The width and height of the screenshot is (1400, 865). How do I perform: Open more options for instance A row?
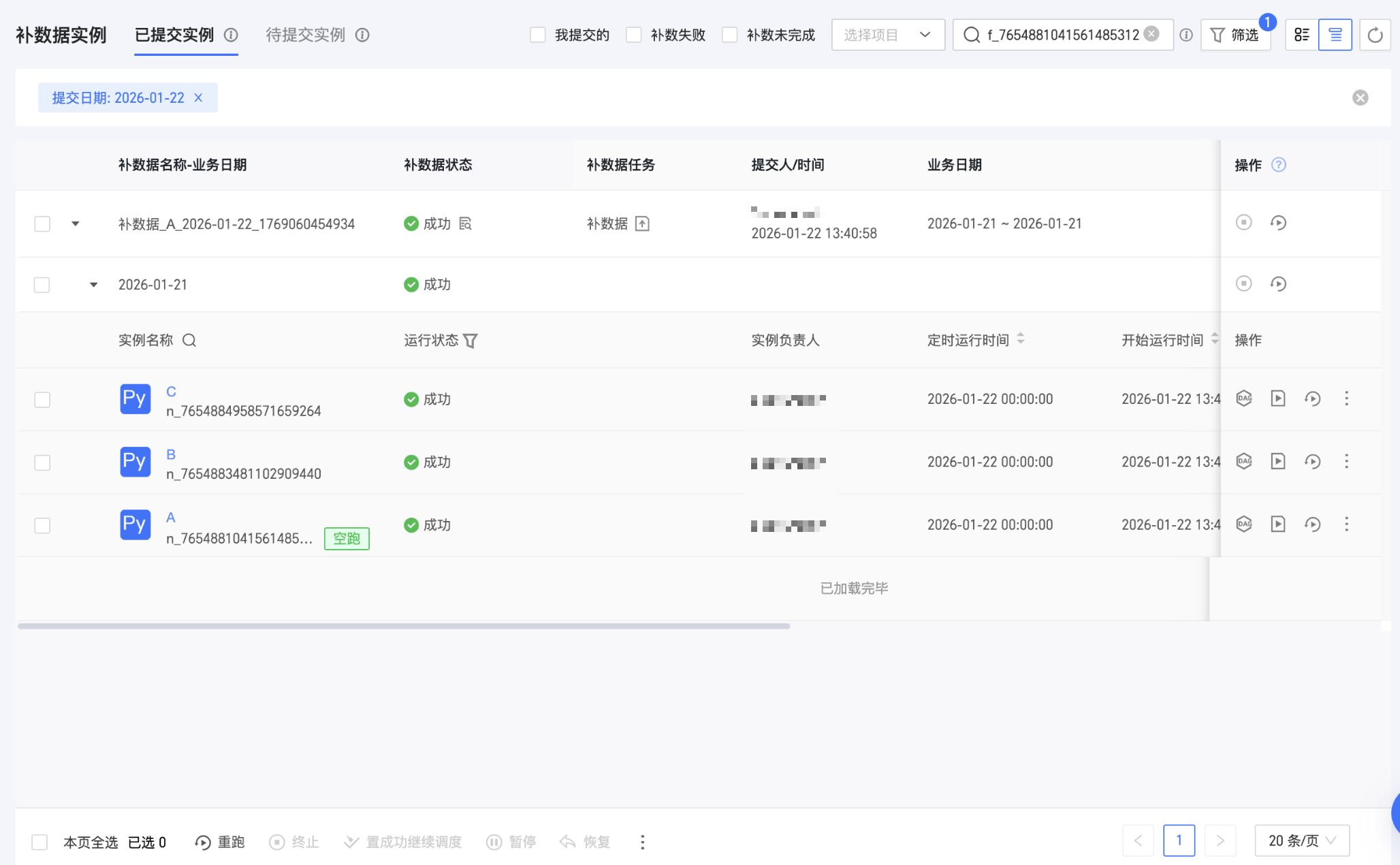(x=1346, y=524)
